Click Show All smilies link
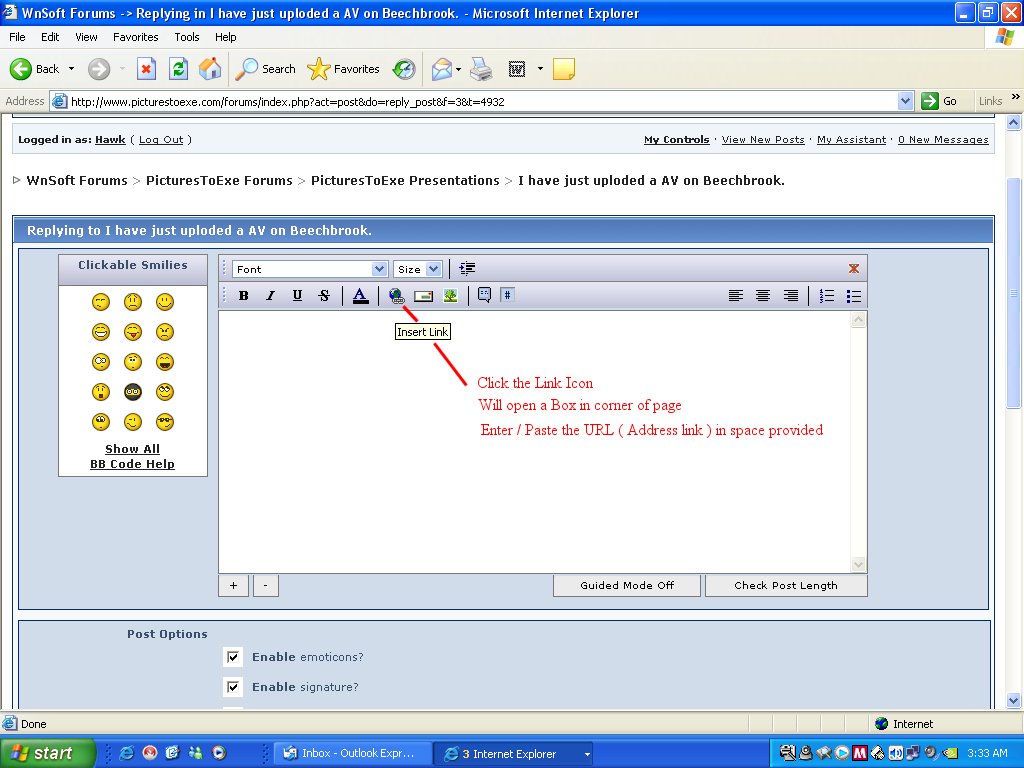This screenshot has width=1024, height=768. [133, 449]
